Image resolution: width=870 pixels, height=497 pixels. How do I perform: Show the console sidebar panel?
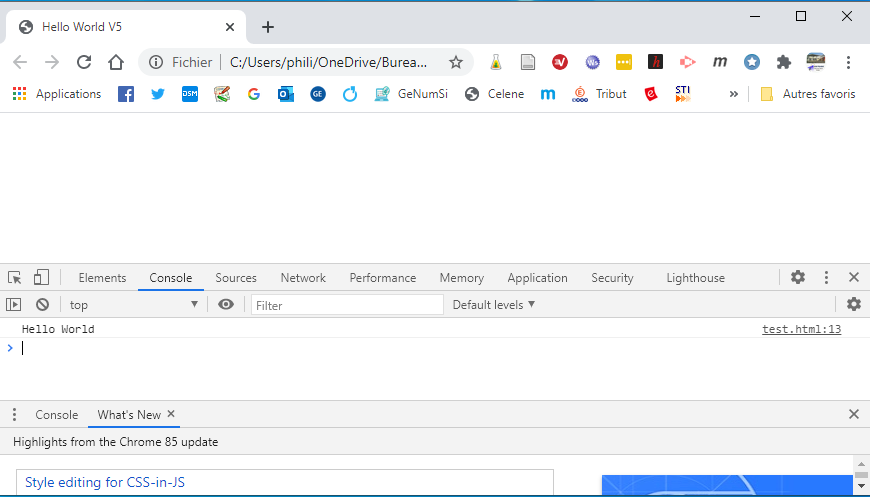tap(14, 305)
